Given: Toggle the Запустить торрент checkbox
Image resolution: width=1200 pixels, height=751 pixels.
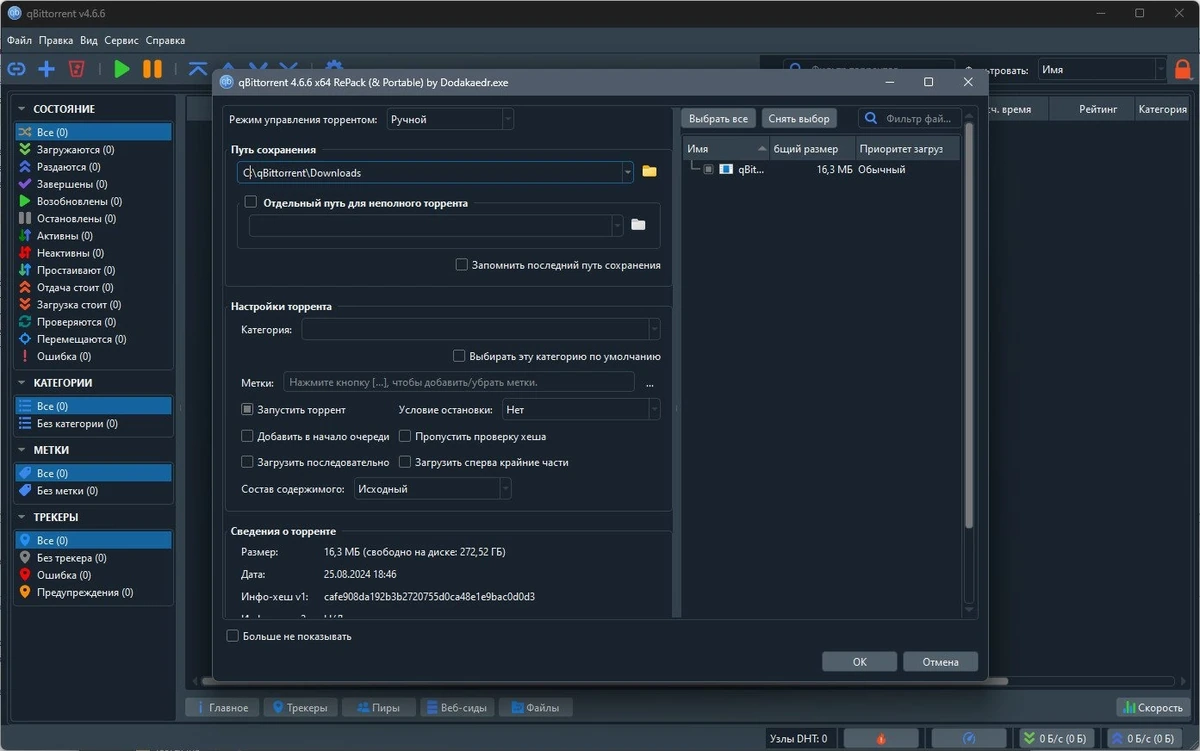Looking at the screenshot, I should (247, 410).
